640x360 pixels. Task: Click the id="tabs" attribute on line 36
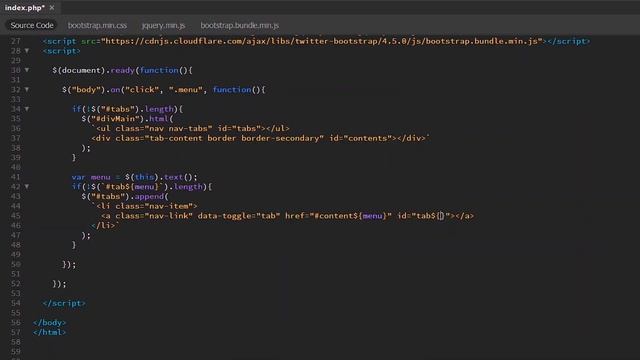[239, 128]
